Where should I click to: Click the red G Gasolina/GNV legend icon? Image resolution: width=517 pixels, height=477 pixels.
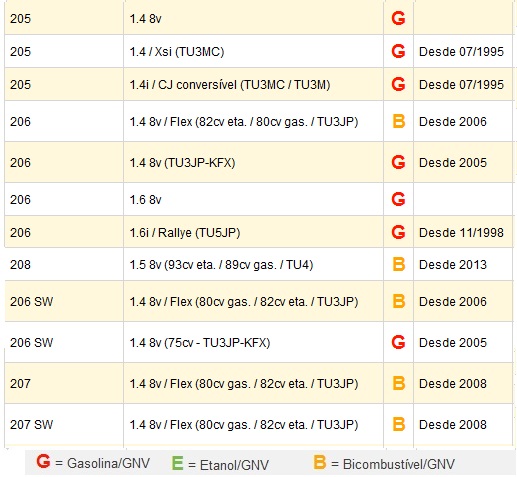pos(43,462)
